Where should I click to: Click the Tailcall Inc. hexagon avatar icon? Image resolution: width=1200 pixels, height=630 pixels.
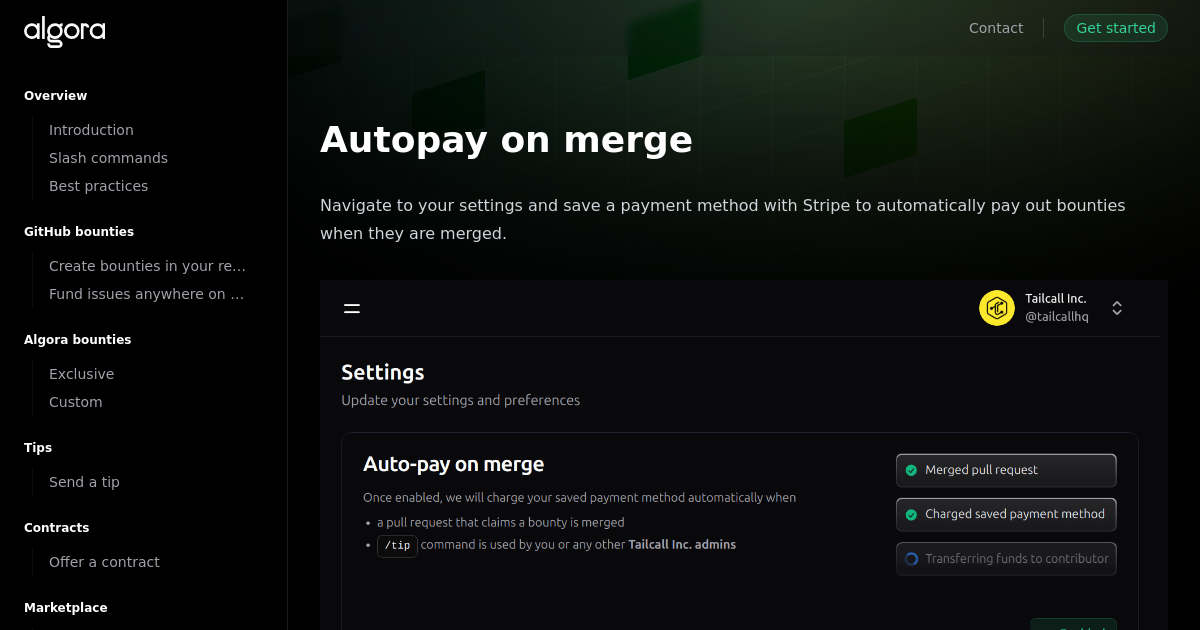997,308
